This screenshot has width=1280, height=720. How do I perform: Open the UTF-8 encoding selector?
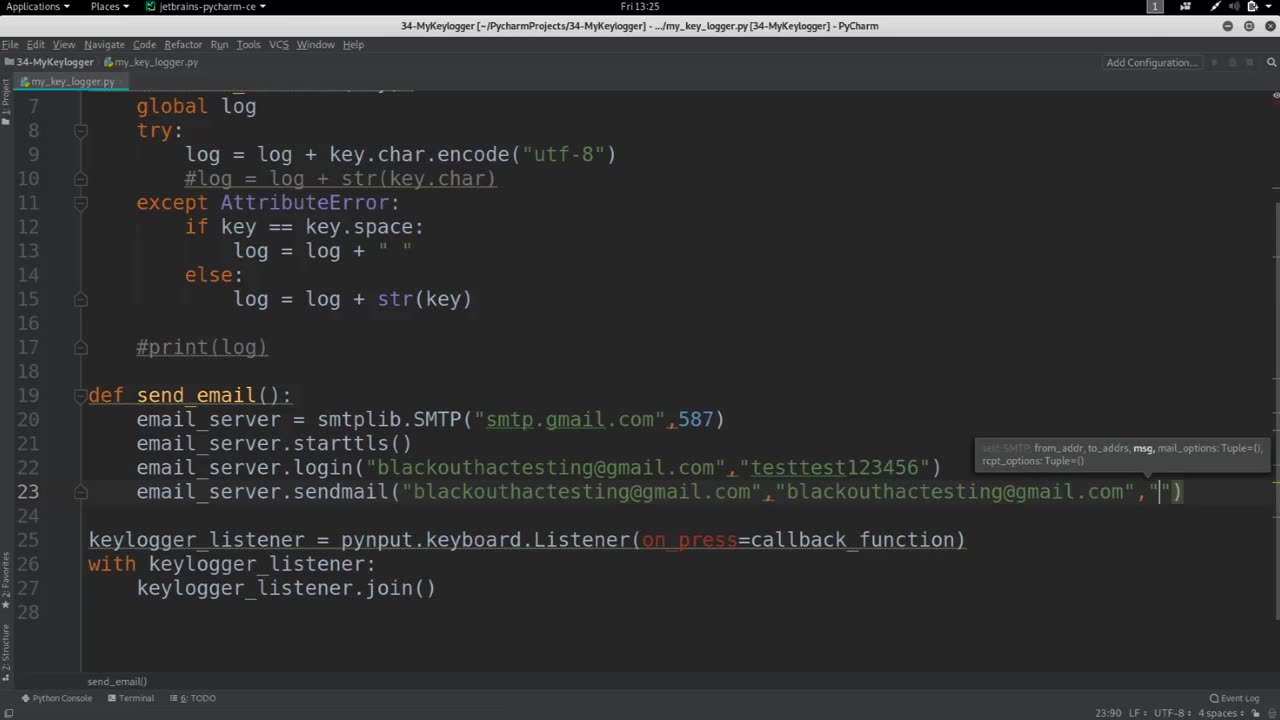click(x=1172, y=713)
